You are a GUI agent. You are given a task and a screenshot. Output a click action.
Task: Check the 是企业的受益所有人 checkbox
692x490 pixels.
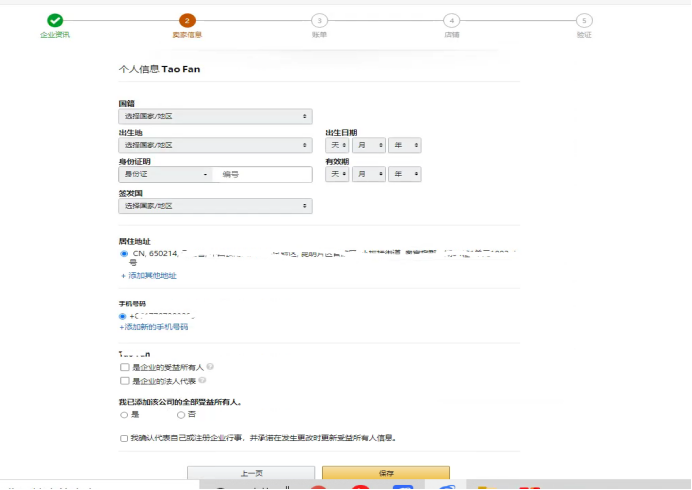125,367
